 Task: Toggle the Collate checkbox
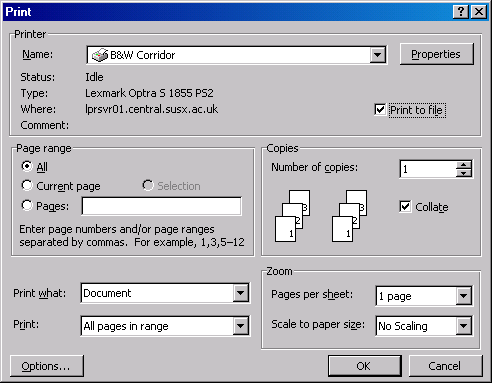pyautogui.click(x=405, y=207)
